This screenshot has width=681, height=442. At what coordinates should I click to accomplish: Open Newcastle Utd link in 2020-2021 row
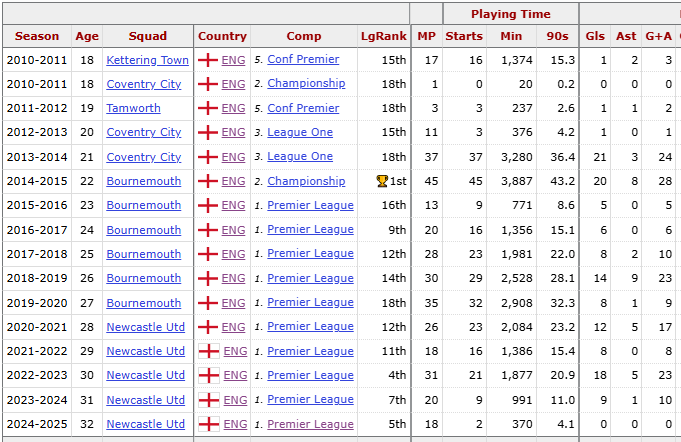(145, 327)
